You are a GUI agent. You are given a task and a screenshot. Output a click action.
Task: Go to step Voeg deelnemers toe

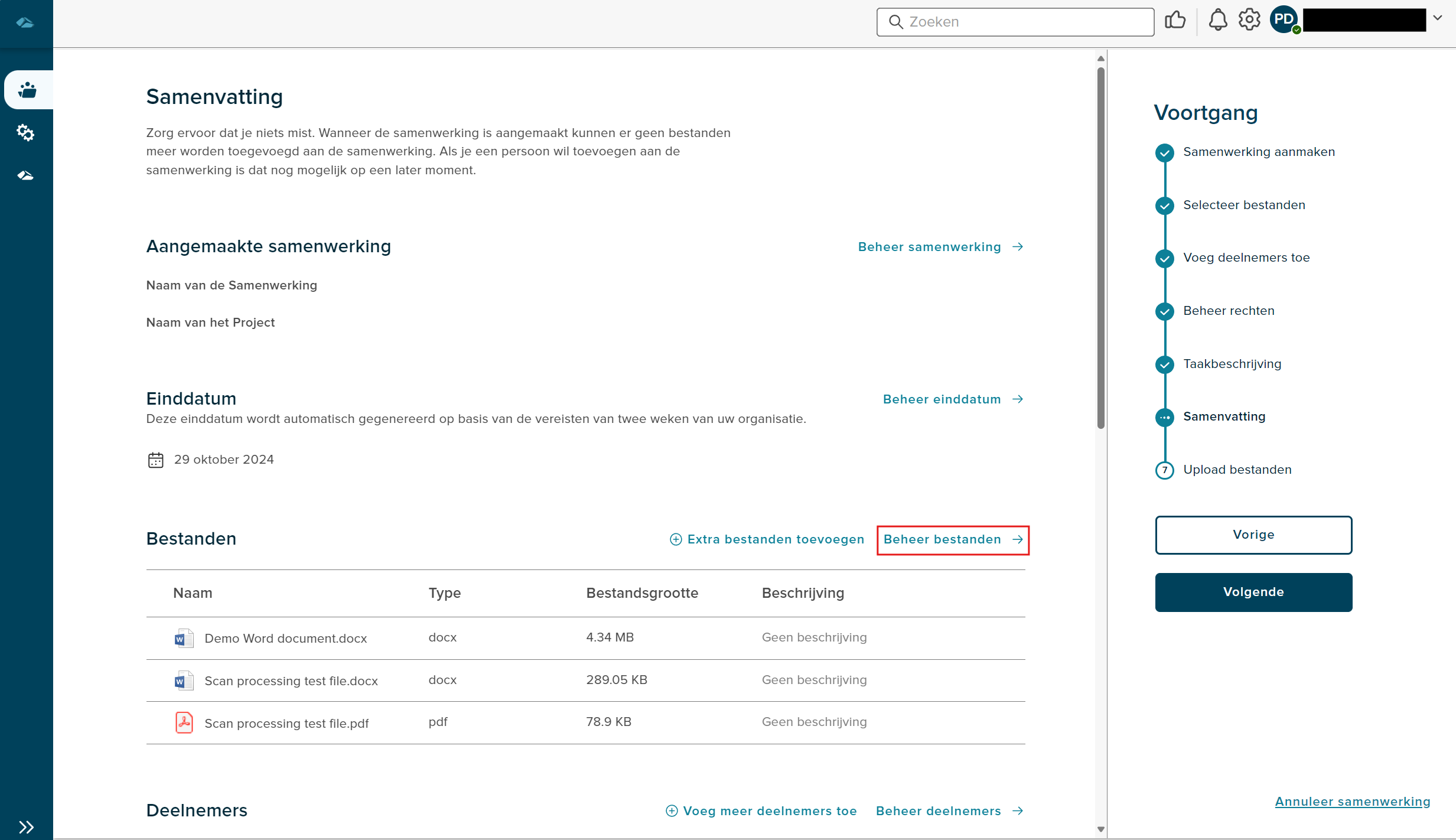point(1246,258)
